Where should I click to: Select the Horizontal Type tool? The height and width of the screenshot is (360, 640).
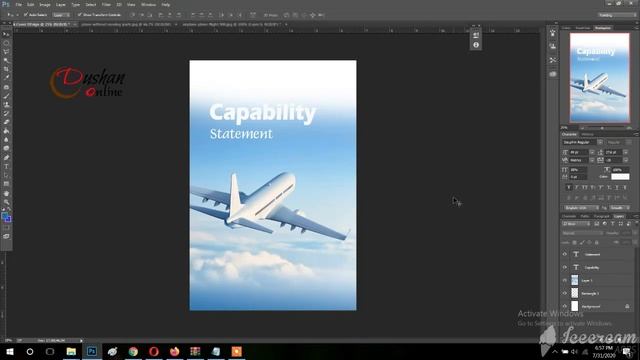pyautogui.click(x=6, y=167)
